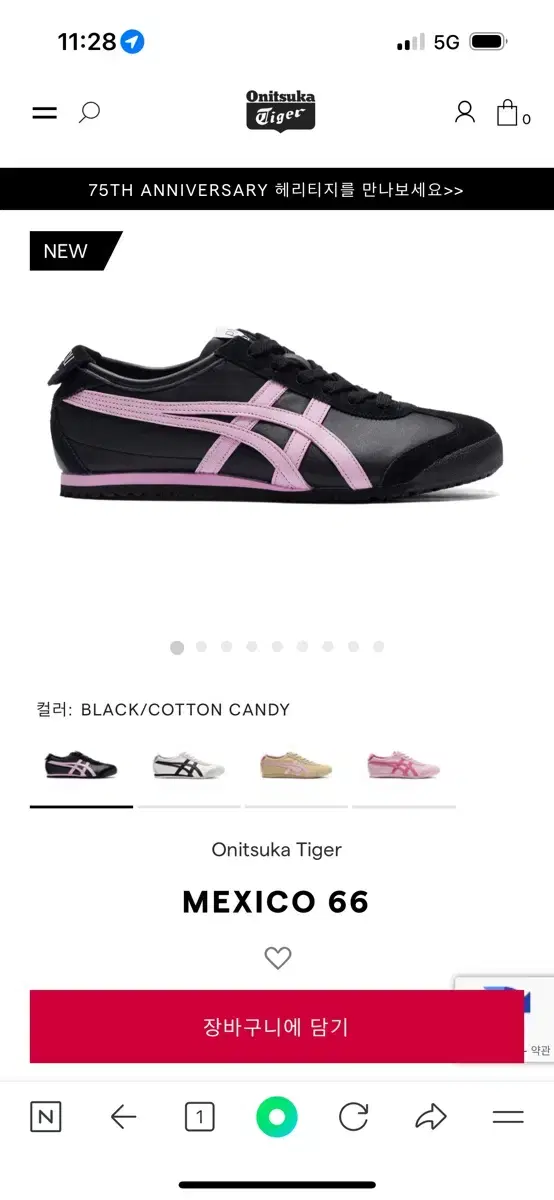Go back with browser back arrow
554x1200 pixels.
click(x=123, y=1117)
